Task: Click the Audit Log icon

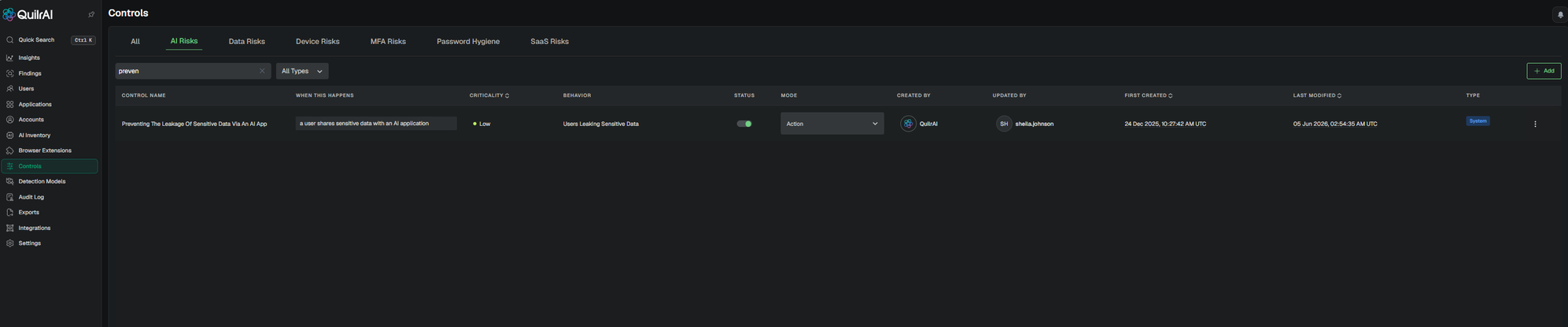Action: coord(9,197)
